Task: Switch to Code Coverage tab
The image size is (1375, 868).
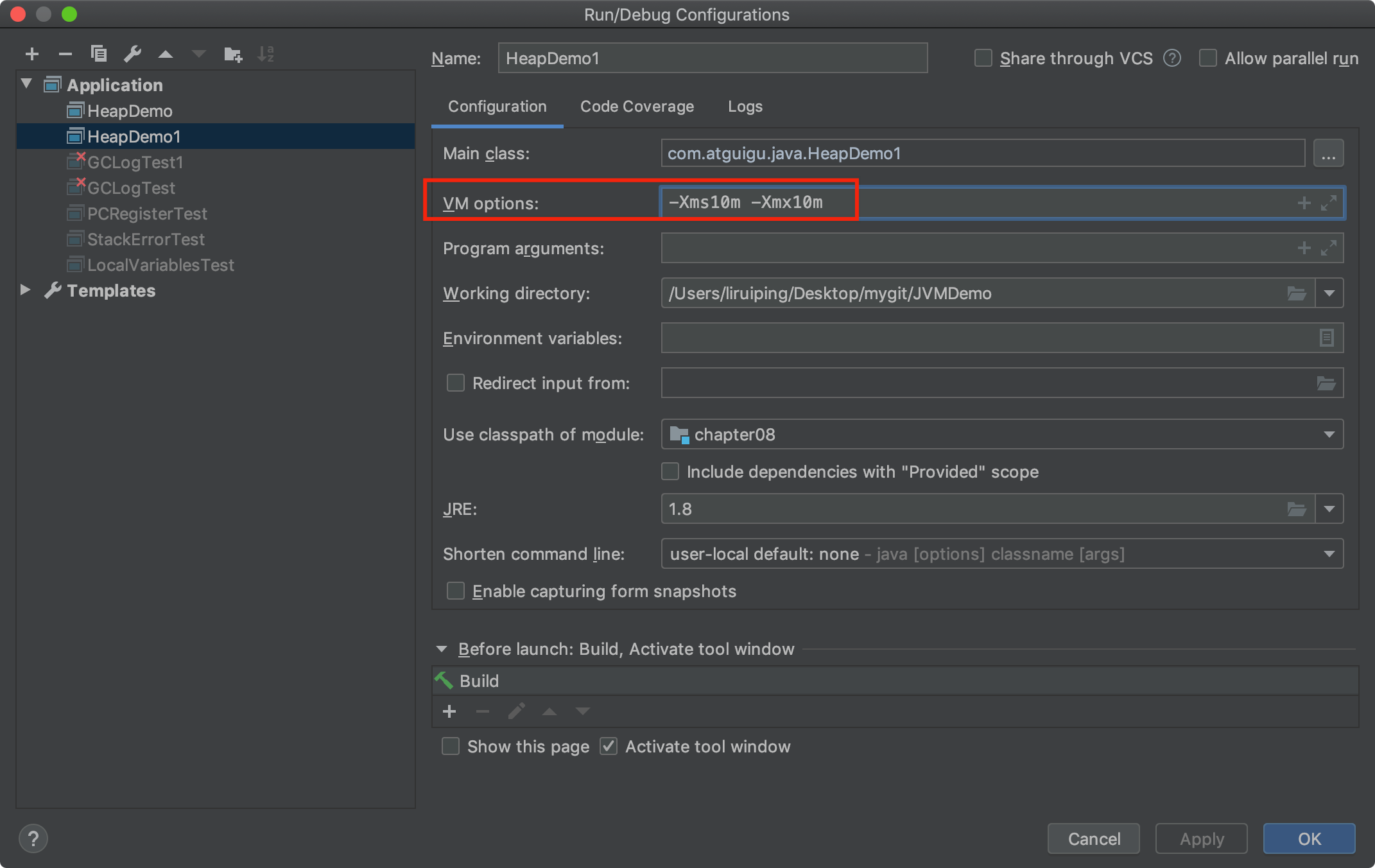Action: coord(637,107)
